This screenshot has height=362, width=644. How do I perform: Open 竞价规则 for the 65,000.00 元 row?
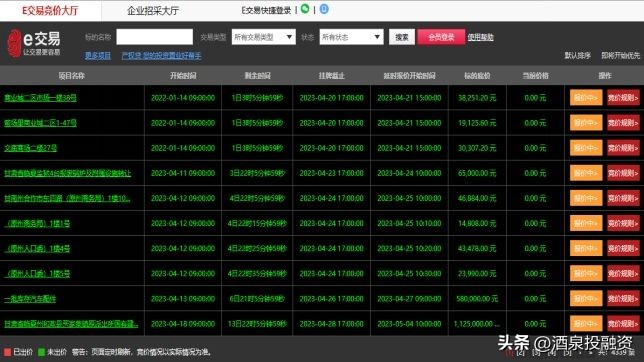coord(623,173)
